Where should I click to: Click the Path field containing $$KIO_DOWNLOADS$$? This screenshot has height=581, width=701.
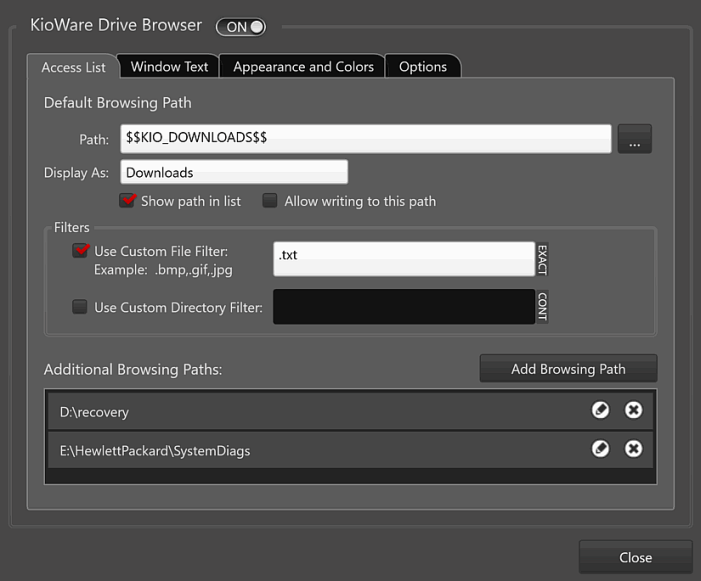click(x=366, y=139)
